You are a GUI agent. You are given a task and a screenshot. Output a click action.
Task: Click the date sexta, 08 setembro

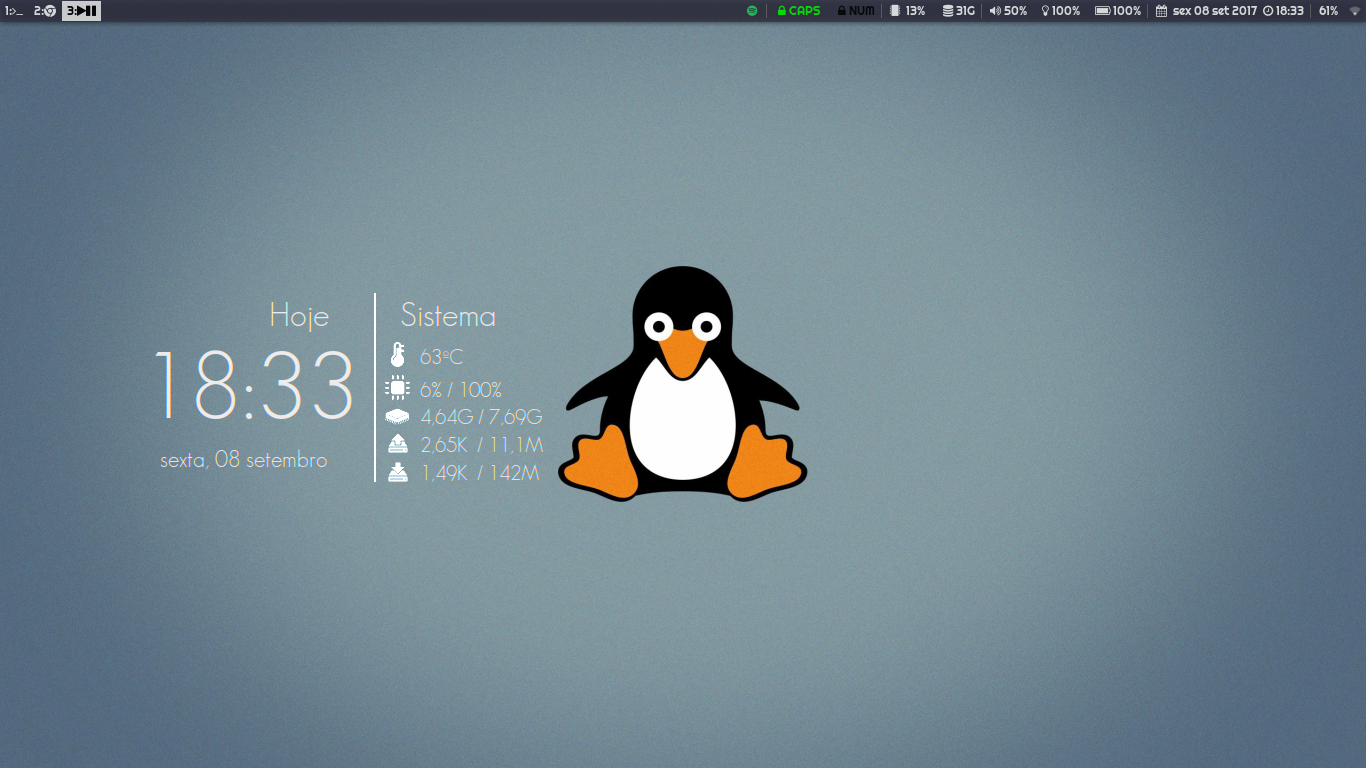pyautogui.click(x=243, y=460)
